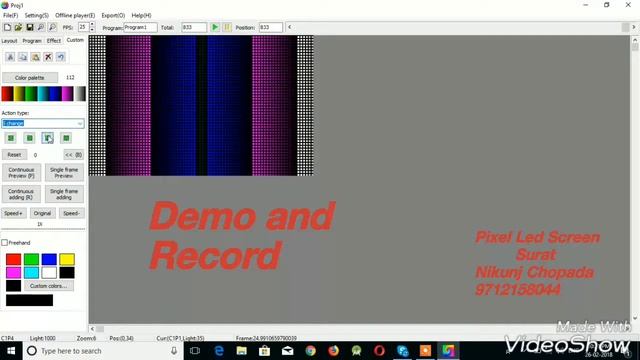Select the yellow color swatch
This screenshot has height=360, width=640.
click(x=67, y=259)
